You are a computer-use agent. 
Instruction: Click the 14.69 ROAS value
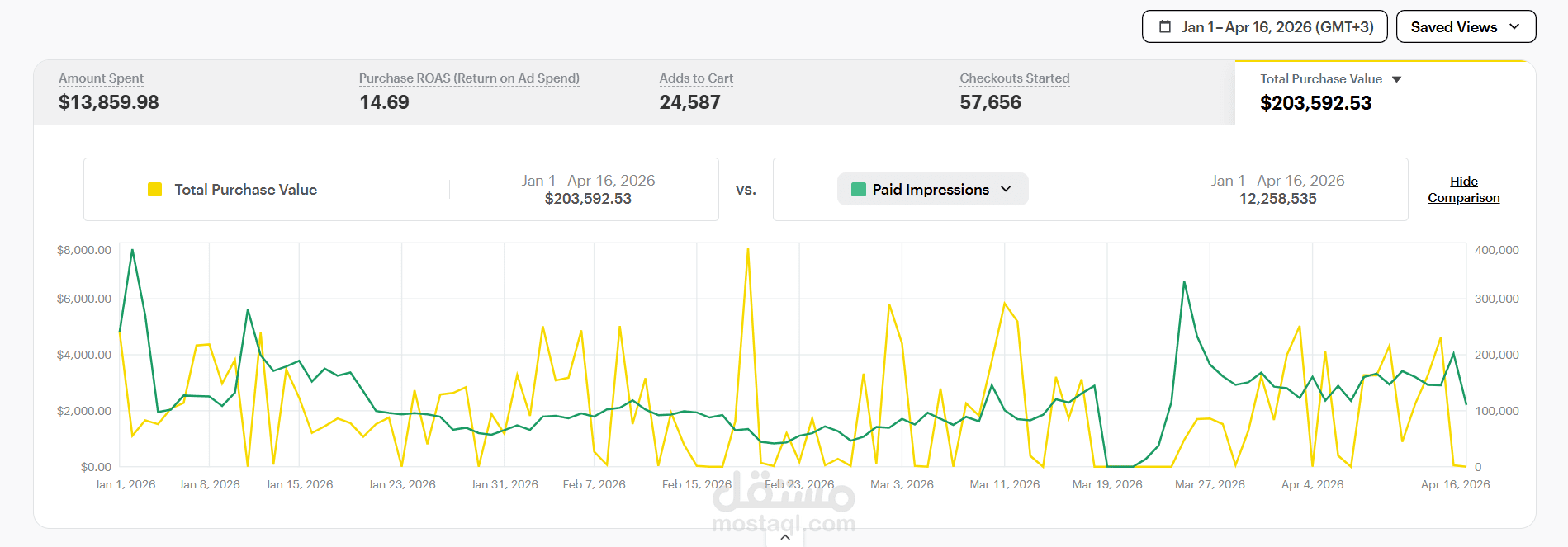(384, 102)
